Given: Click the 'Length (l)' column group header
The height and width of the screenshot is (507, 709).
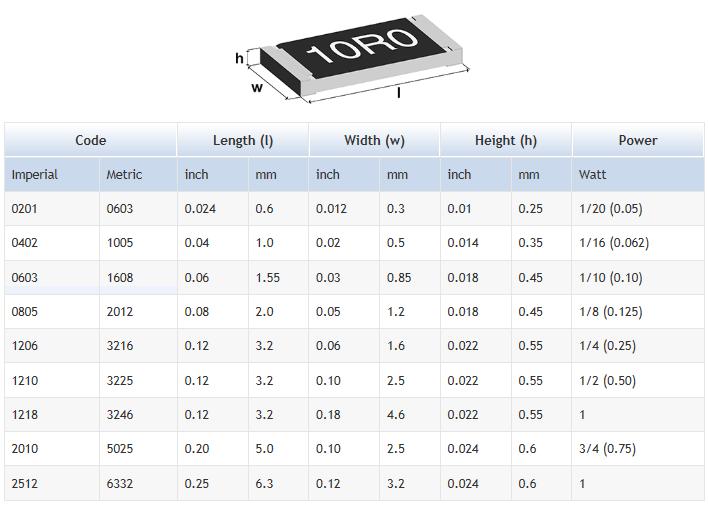Looking at the screenshot, I should pos(243,140).
